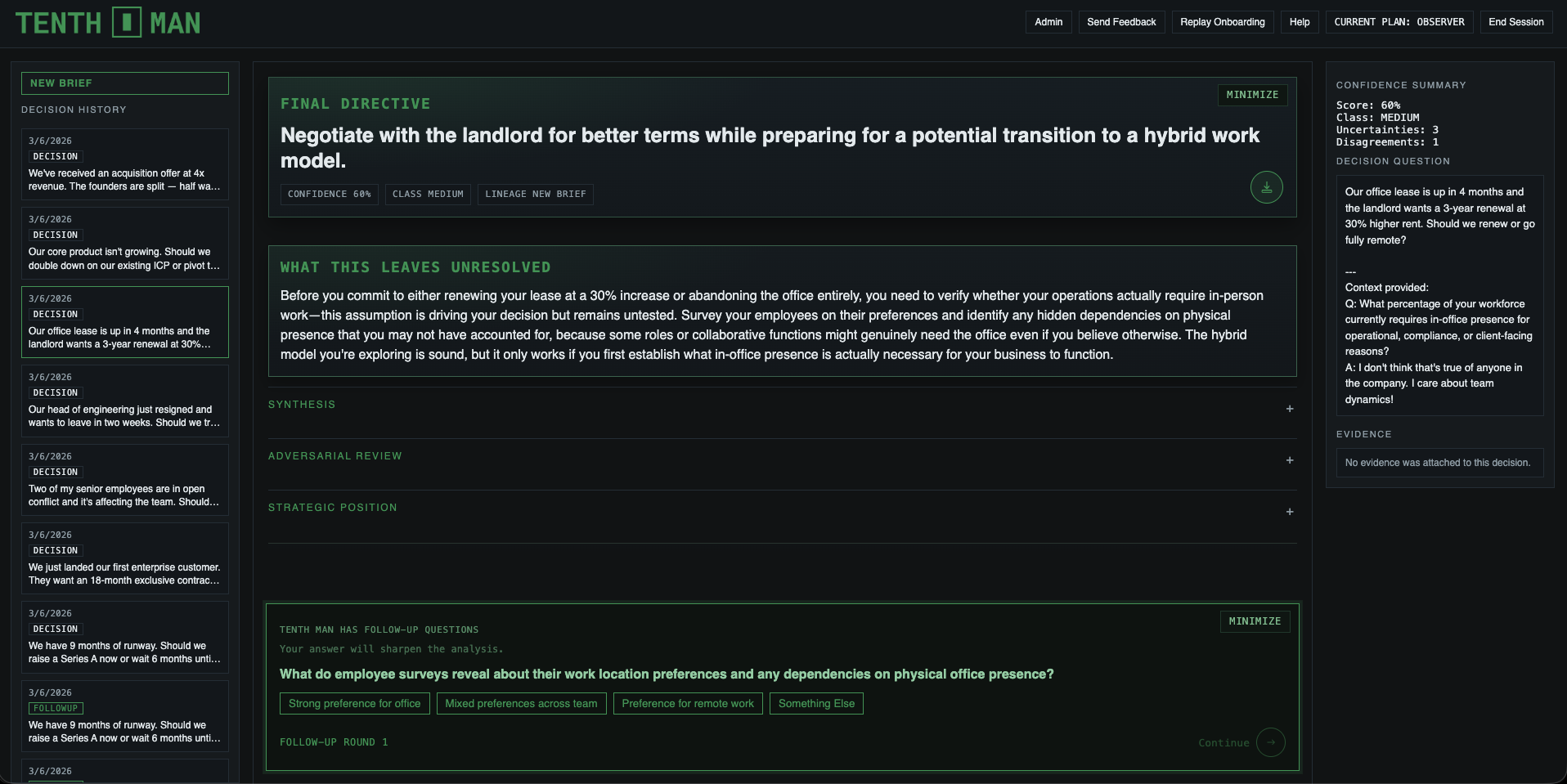
Task: Click the Continue arrow for follow-up round
Action: pyautogui.click(x=1269, y=742)
